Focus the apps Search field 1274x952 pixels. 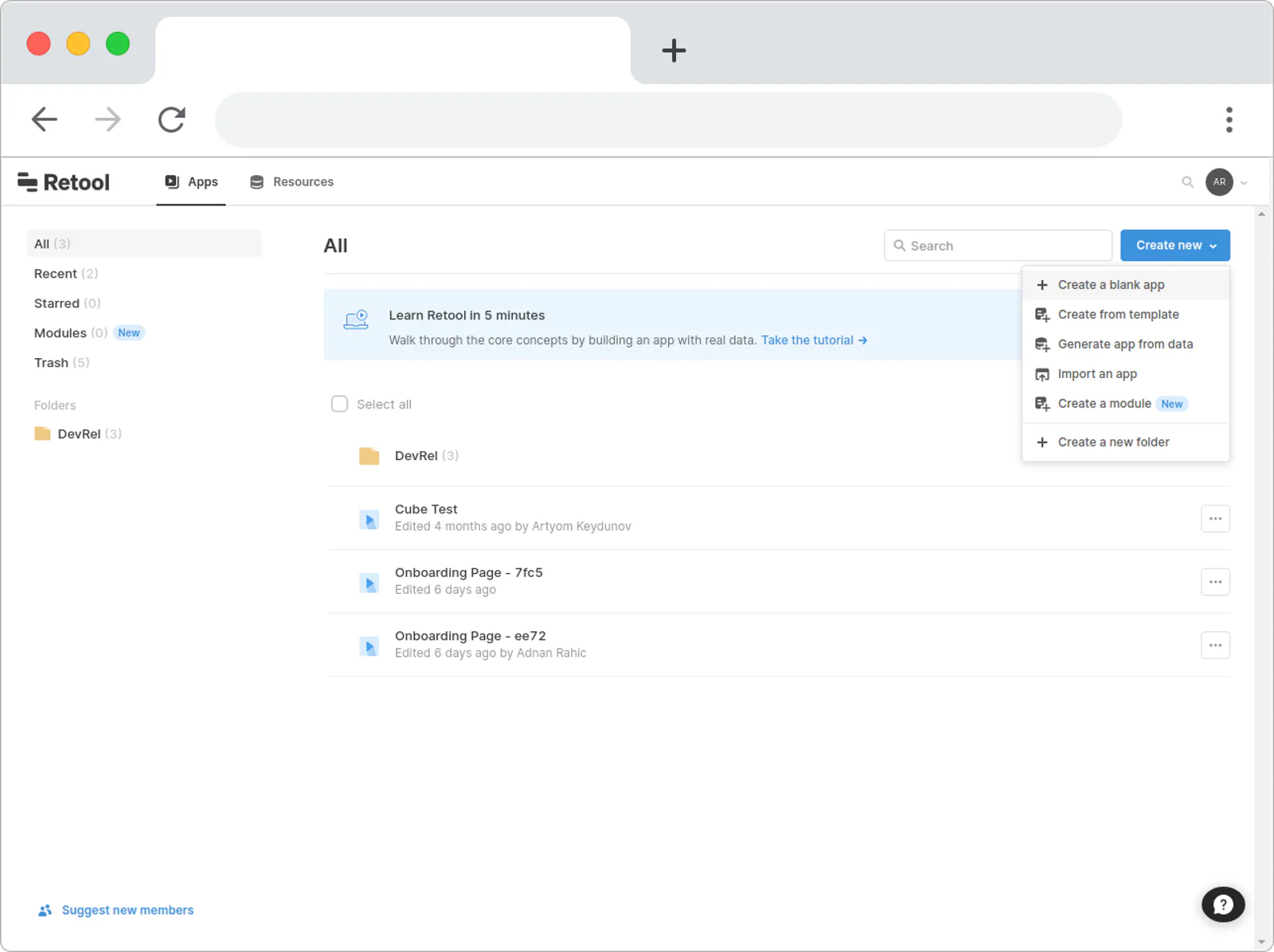click(998, 245)
